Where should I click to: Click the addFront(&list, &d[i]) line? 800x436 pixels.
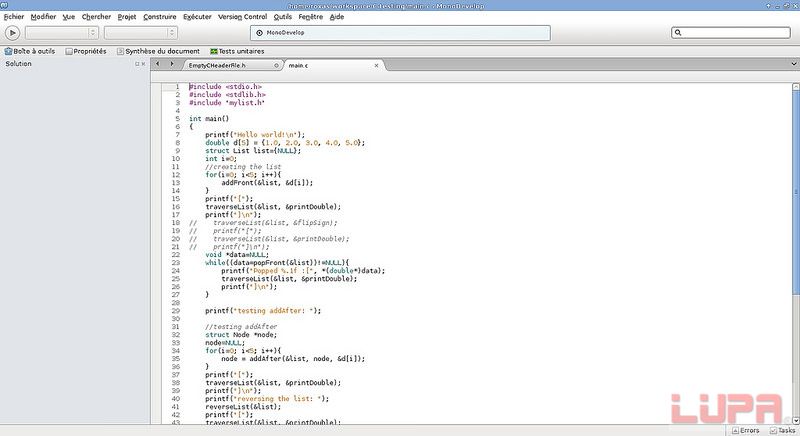click(267, 183)
